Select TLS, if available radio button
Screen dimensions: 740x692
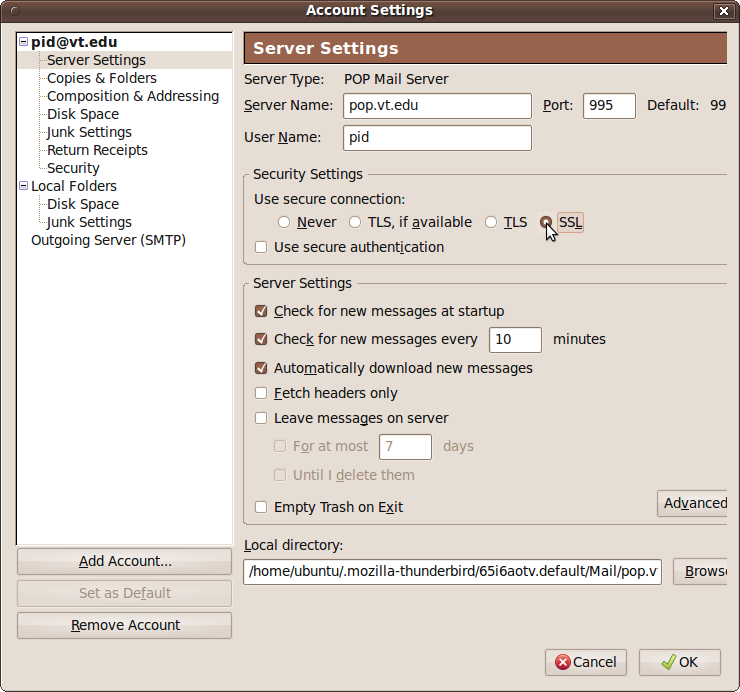(355, 222)
